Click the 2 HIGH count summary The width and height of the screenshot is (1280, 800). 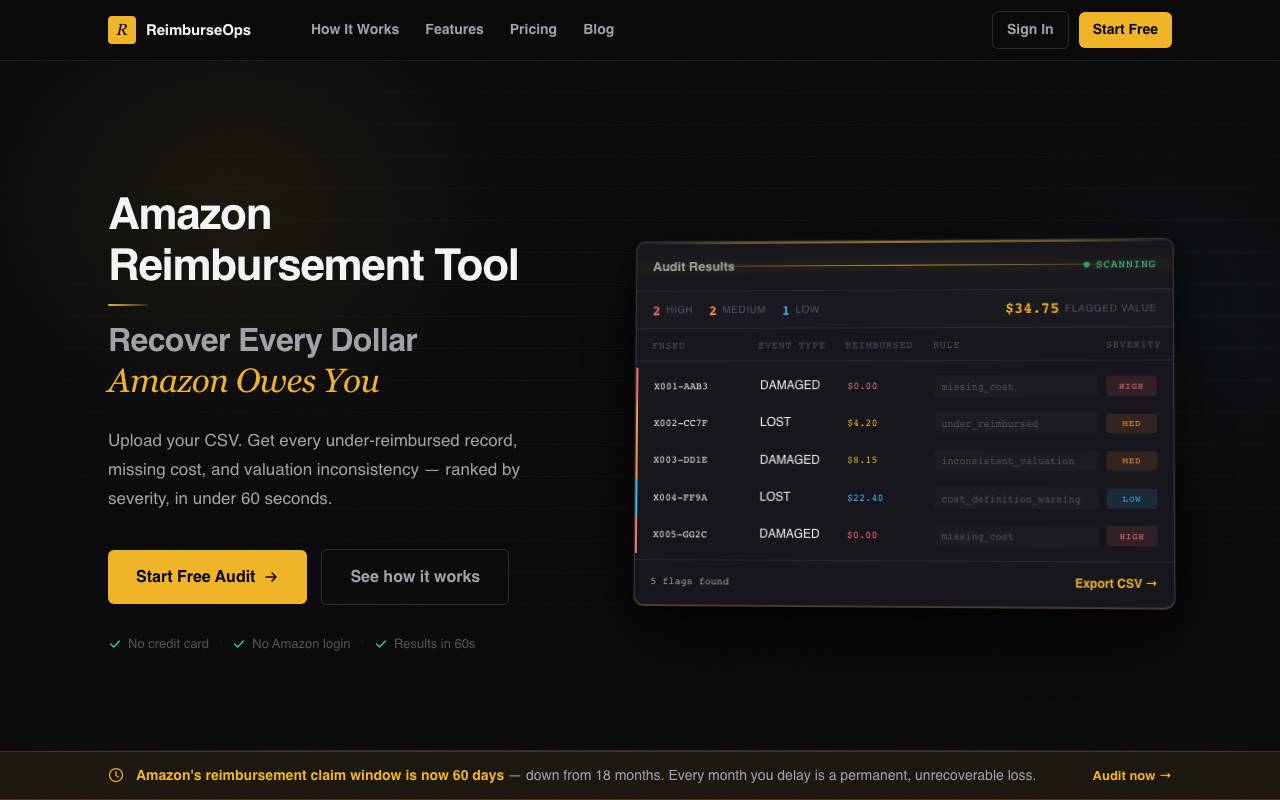click(673, 310)
